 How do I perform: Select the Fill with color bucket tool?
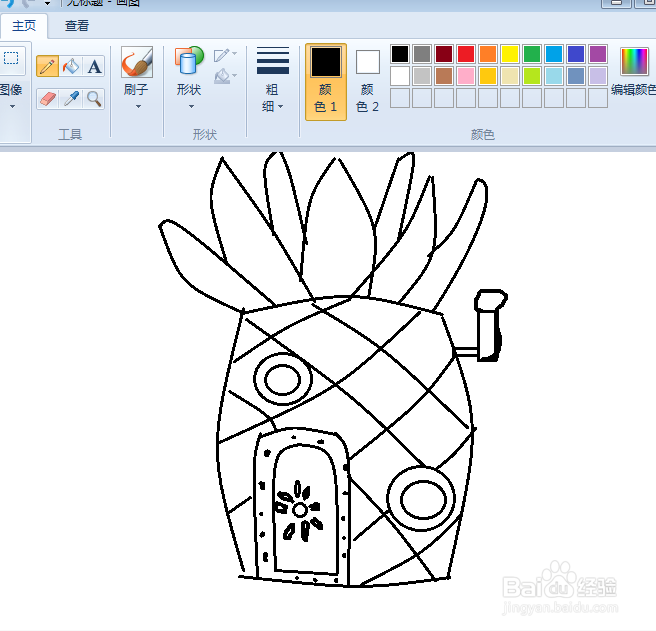71,66
